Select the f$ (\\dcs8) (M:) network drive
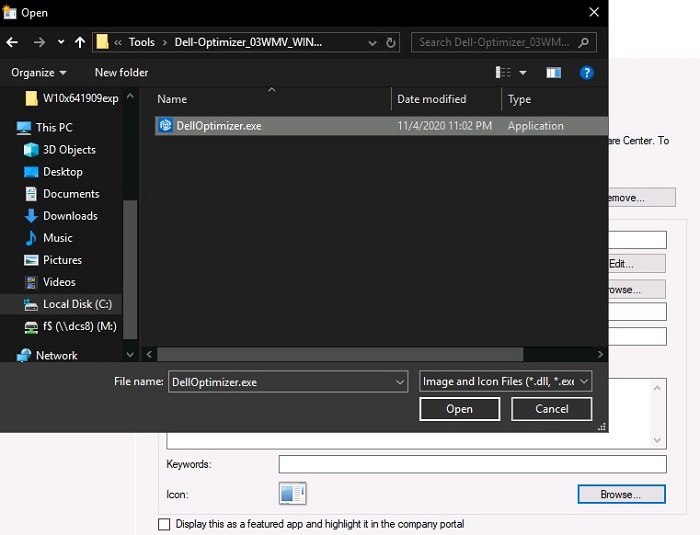700x535 pixels. [70, 326]
